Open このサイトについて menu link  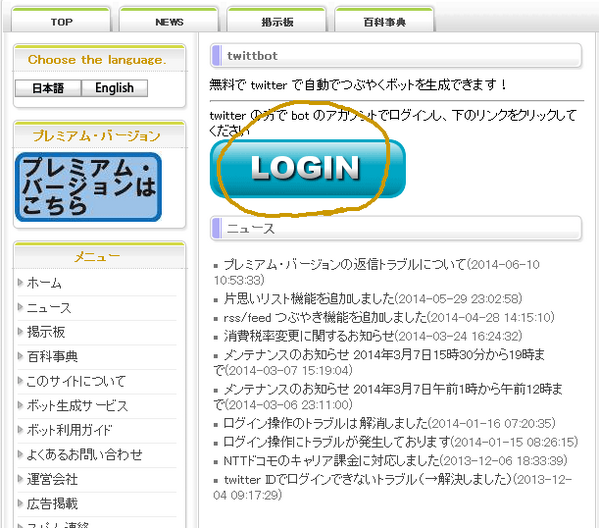pyautogui.click(x=76, y=381)
